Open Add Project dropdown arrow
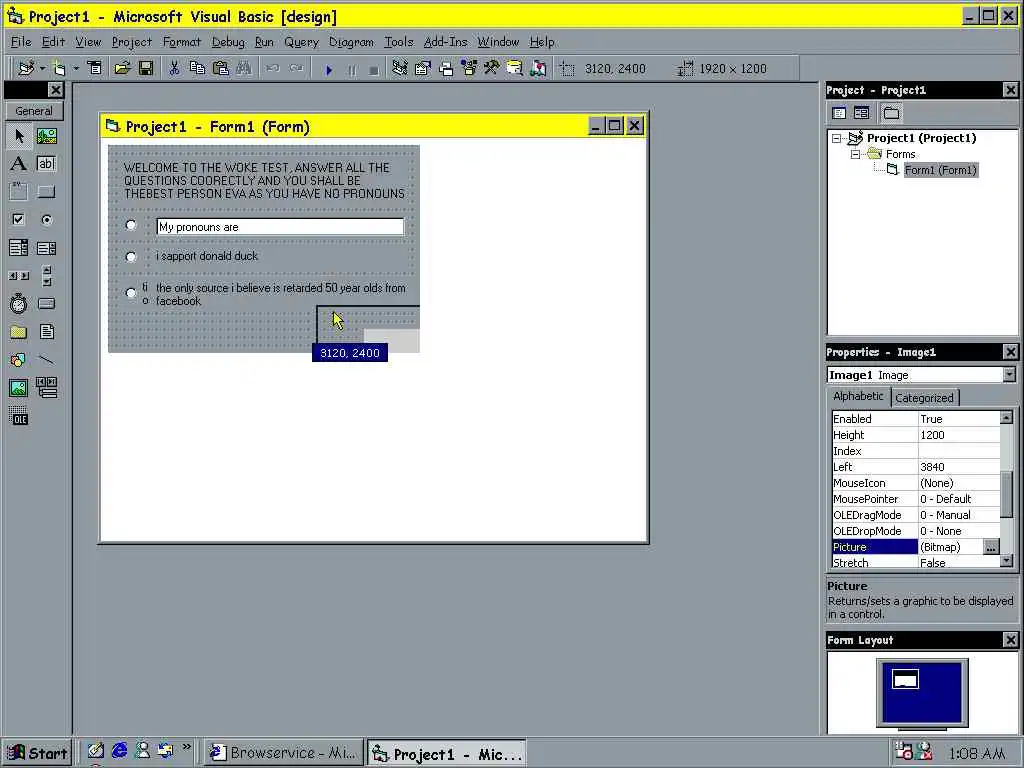 42,68
